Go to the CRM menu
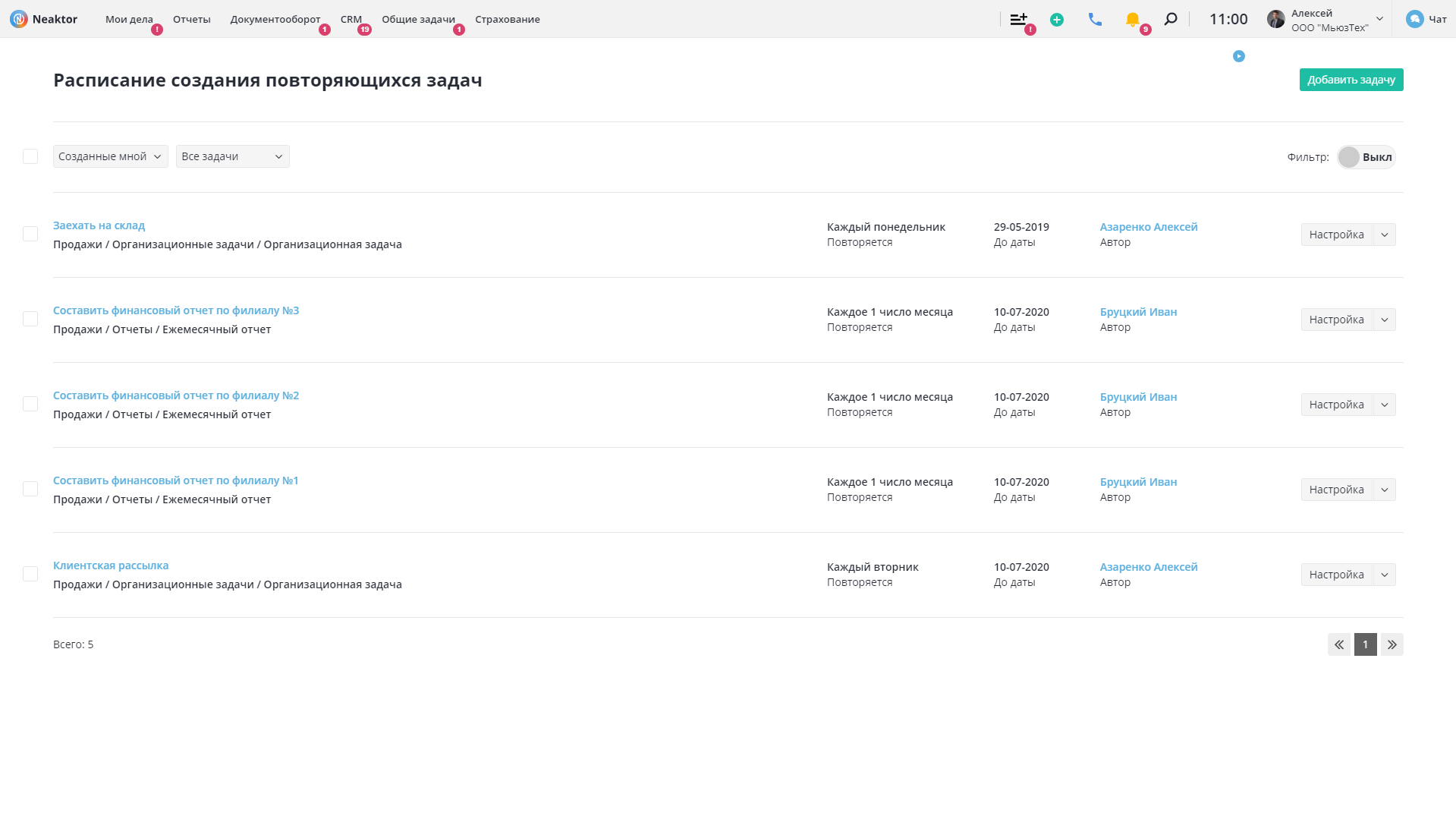This screenshot has width=1456, height=819. (351, 19)
